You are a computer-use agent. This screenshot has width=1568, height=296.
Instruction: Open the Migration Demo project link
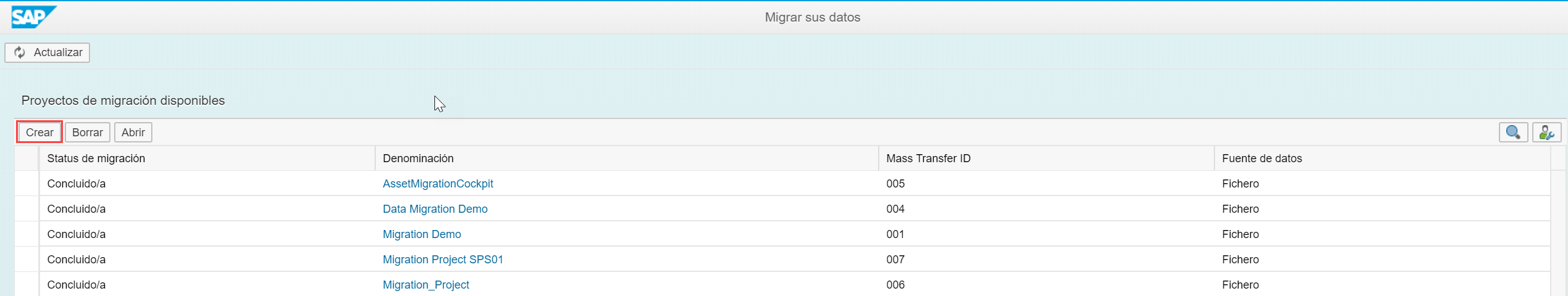pos(421,234)
